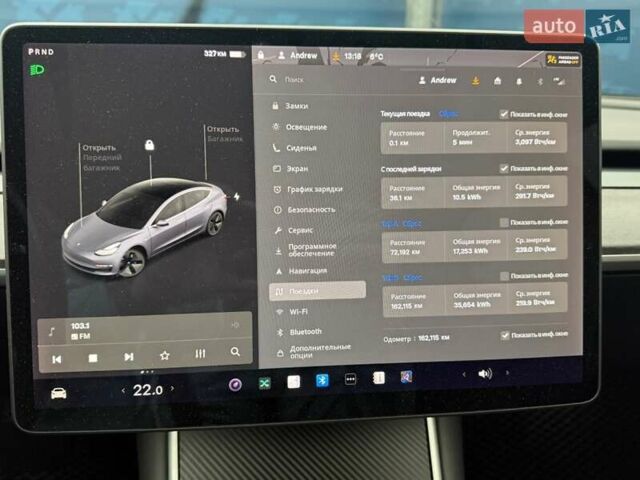This screenshot has height=480, width=640.
Task: Open the Замки settings menu
Action: pos(296,105)
